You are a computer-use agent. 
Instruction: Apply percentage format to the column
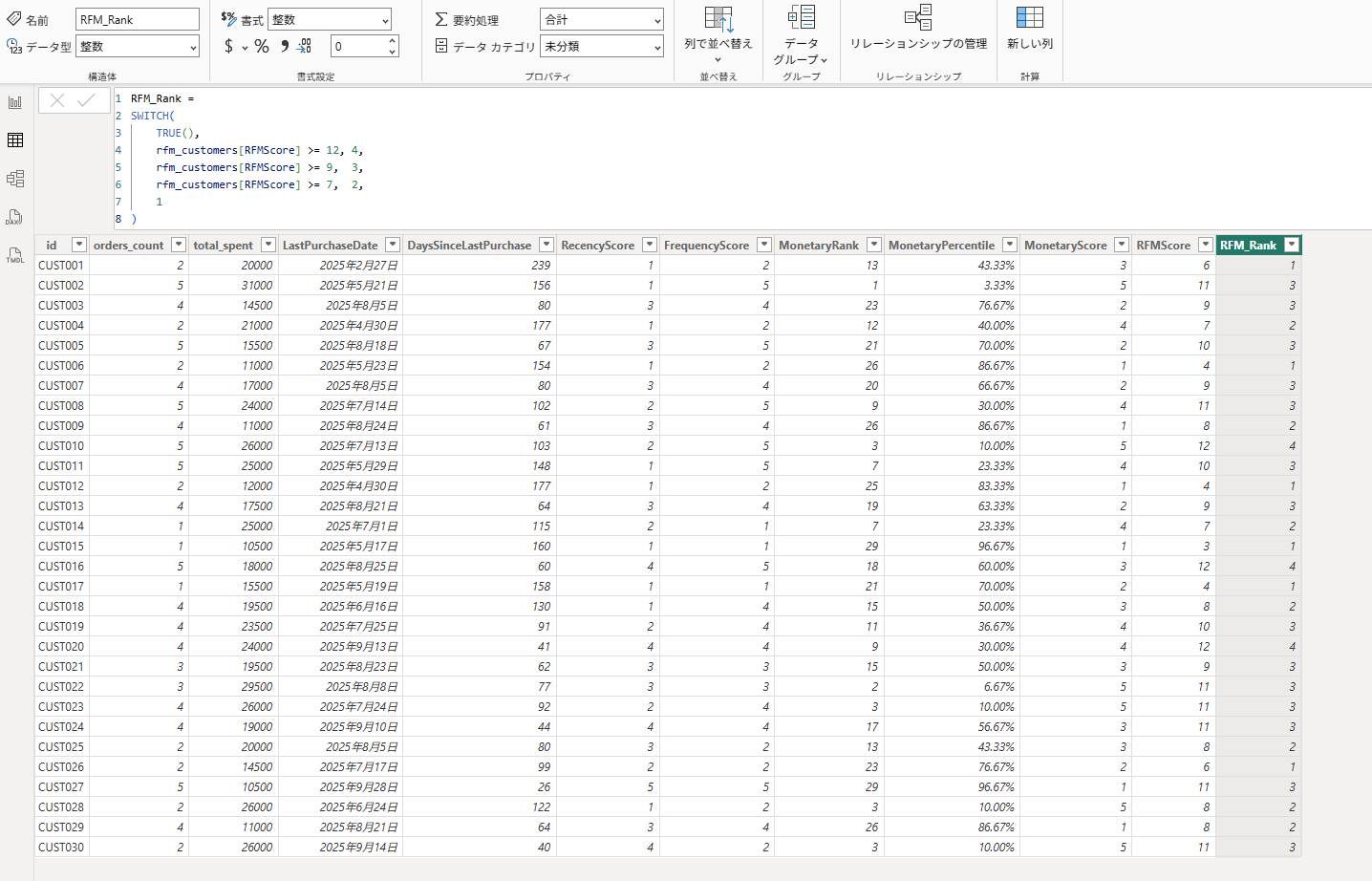262,46
